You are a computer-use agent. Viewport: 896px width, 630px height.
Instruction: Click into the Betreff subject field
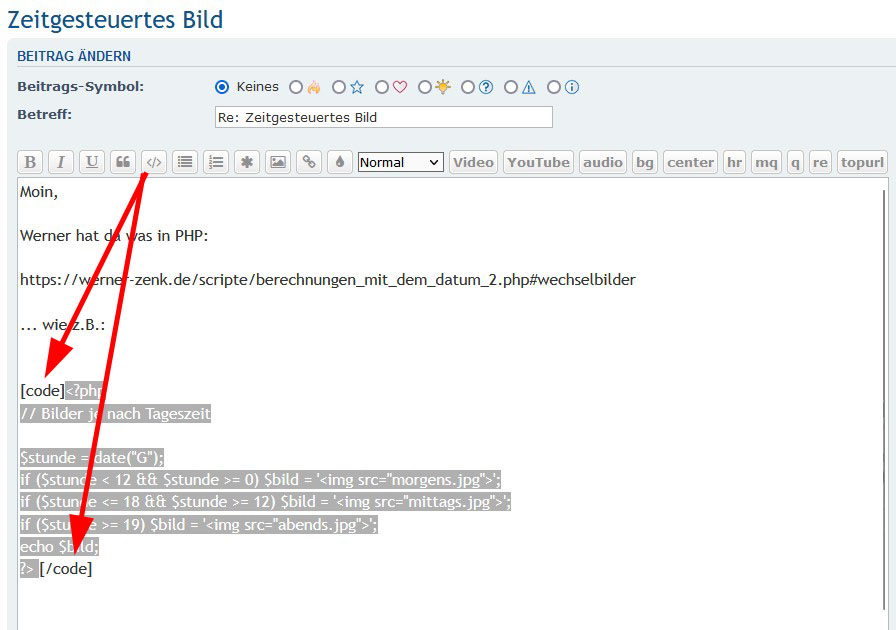[383, 117]
